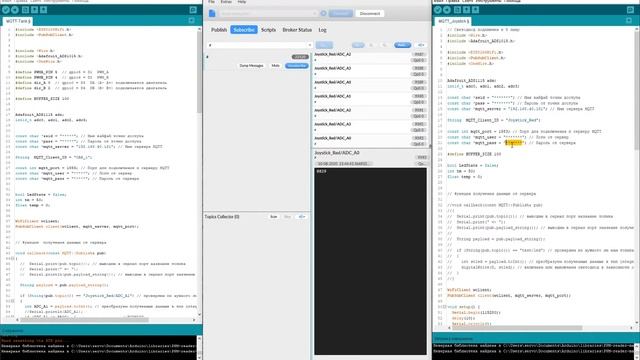This screenshot has width=640, height=360.
Task: Open tab options arrow in MQTT_Joystick window
Action: point(629,20)
